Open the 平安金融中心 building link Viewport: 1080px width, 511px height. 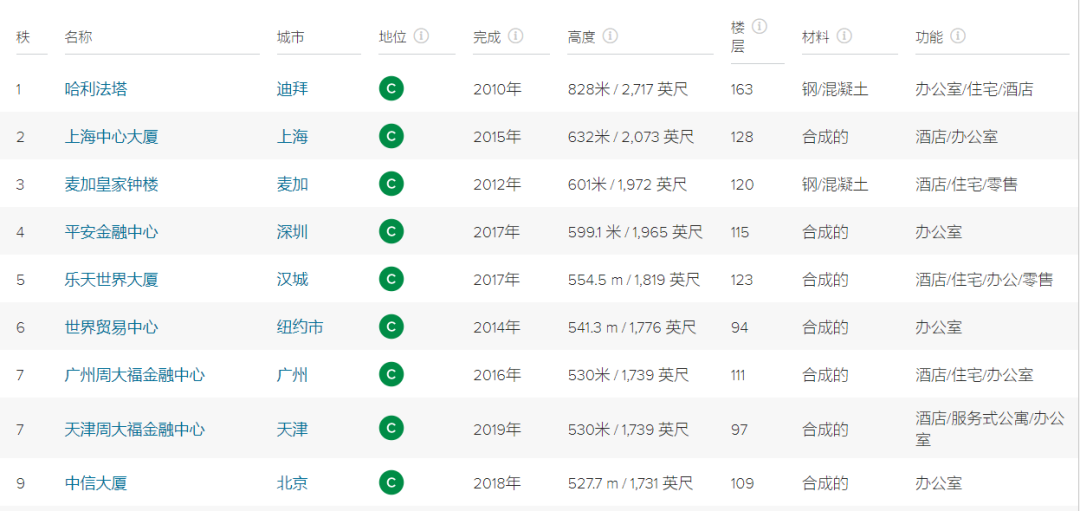coord(112,231)
